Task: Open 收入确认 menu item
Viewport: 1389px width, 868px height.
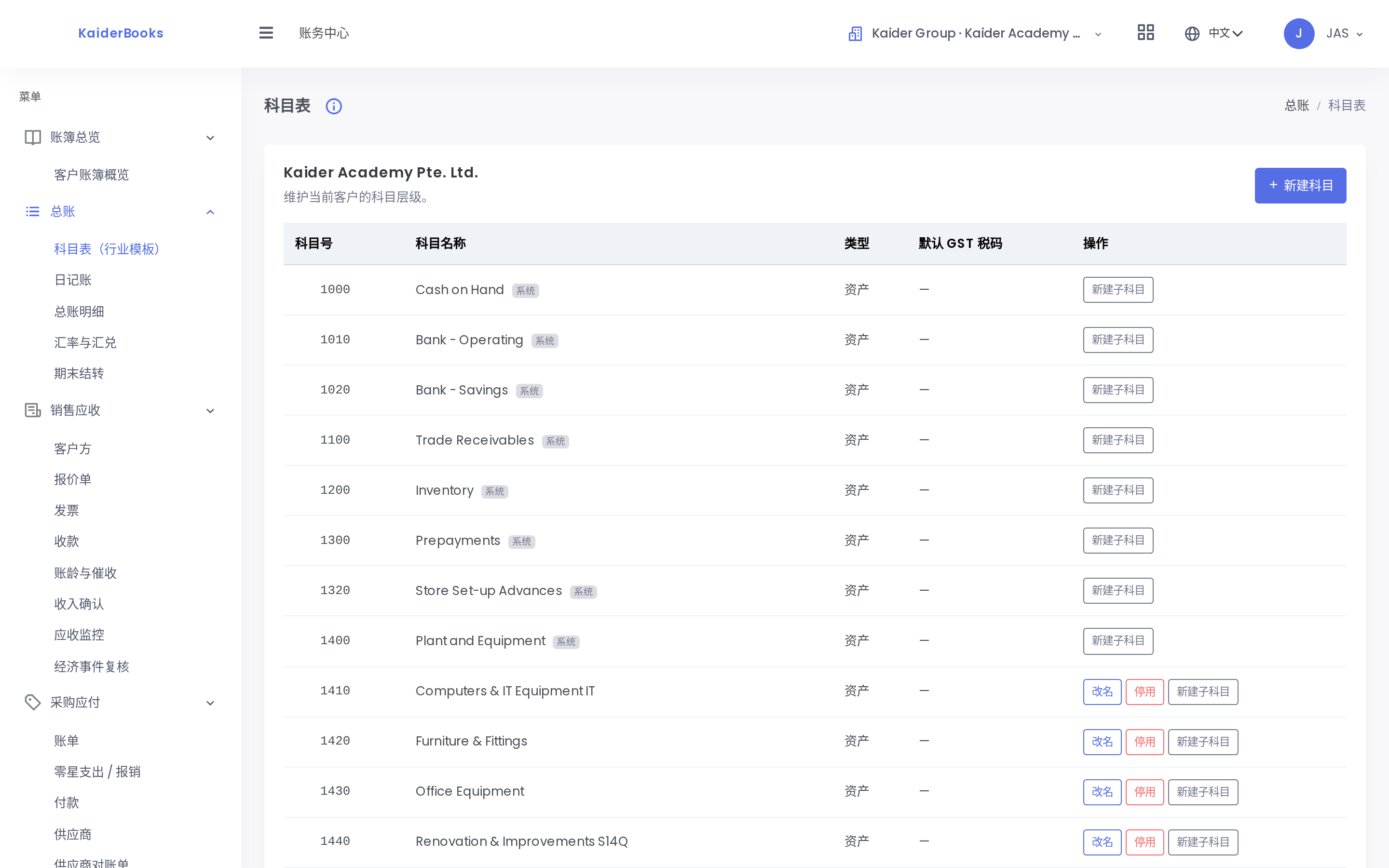Action: pyautogui.click(x=79, y=604)
